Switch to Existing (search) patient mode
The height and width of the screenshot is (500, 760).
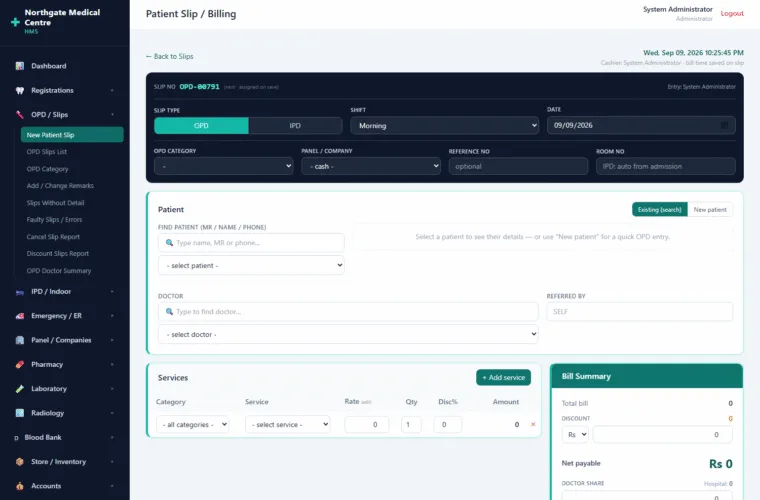tap(660, 210)
